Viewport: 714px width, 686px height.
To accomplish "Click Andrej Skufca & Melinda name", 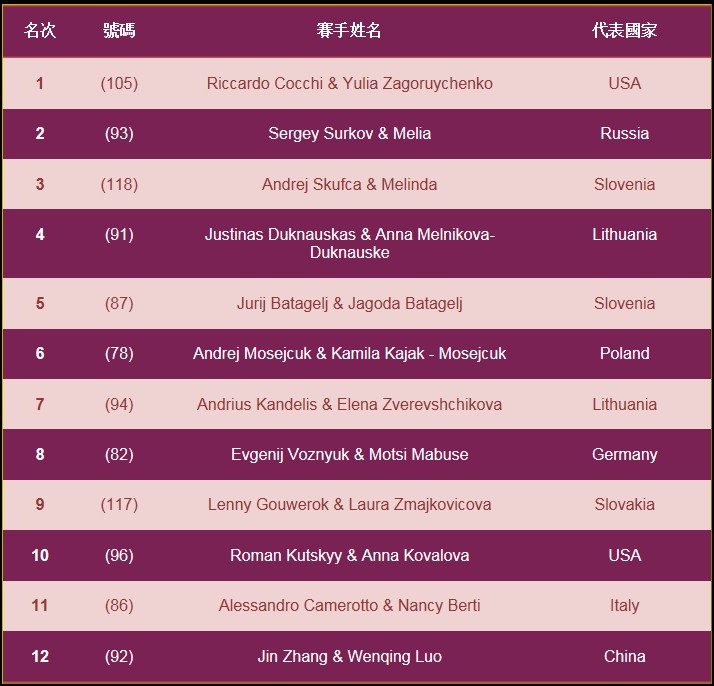I will click(x=349, y=184).
